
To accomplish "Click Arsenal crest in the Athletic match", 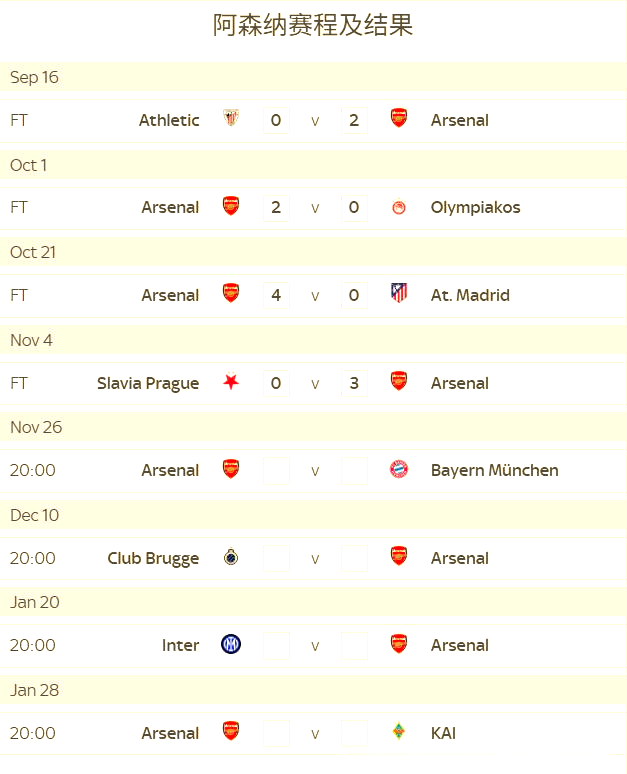I will [399, 119].
